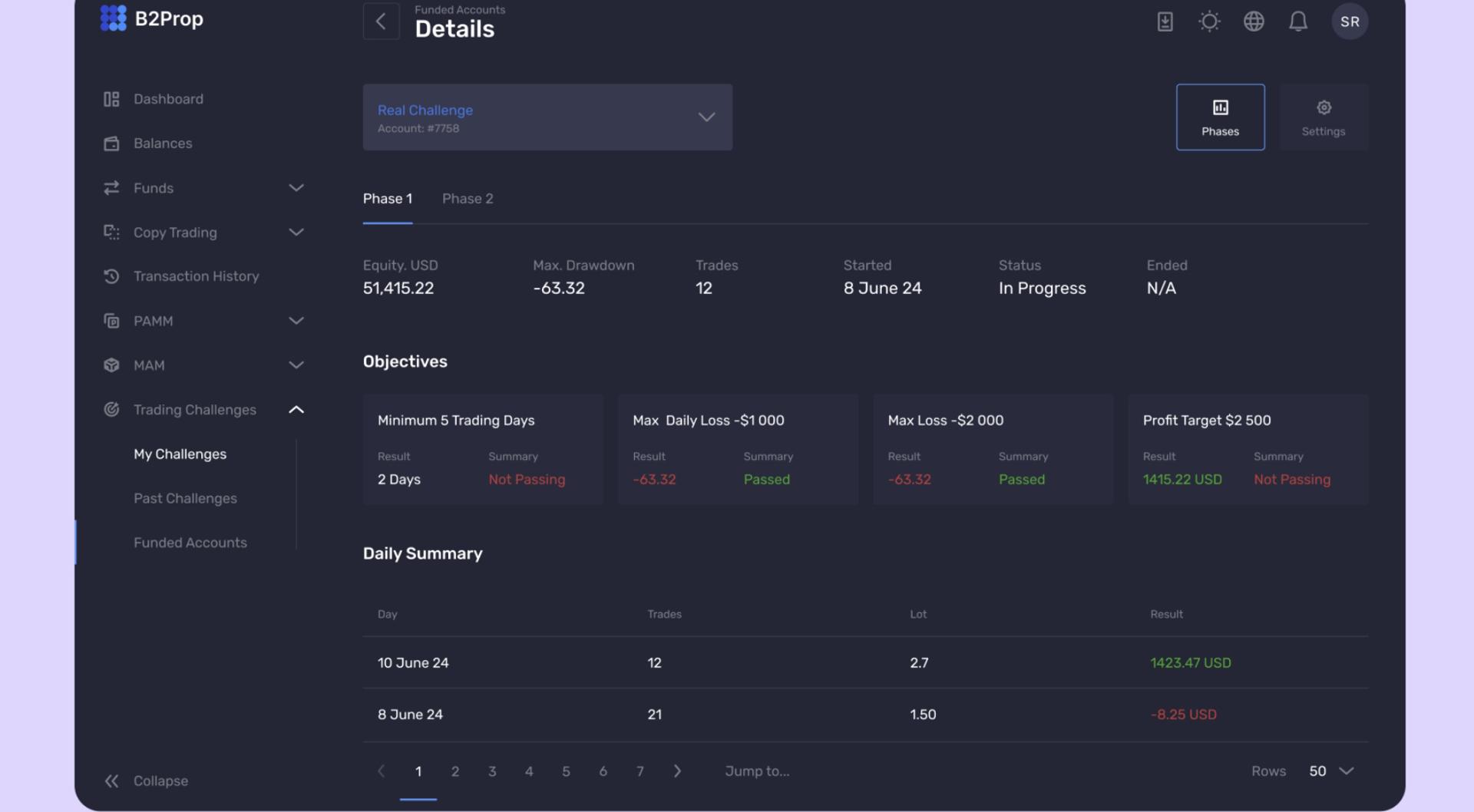Image resolution: width=1474 pixels, height=812 pixels.
Task: Click the download/export icon in the header
Action: coord(1165,21)
